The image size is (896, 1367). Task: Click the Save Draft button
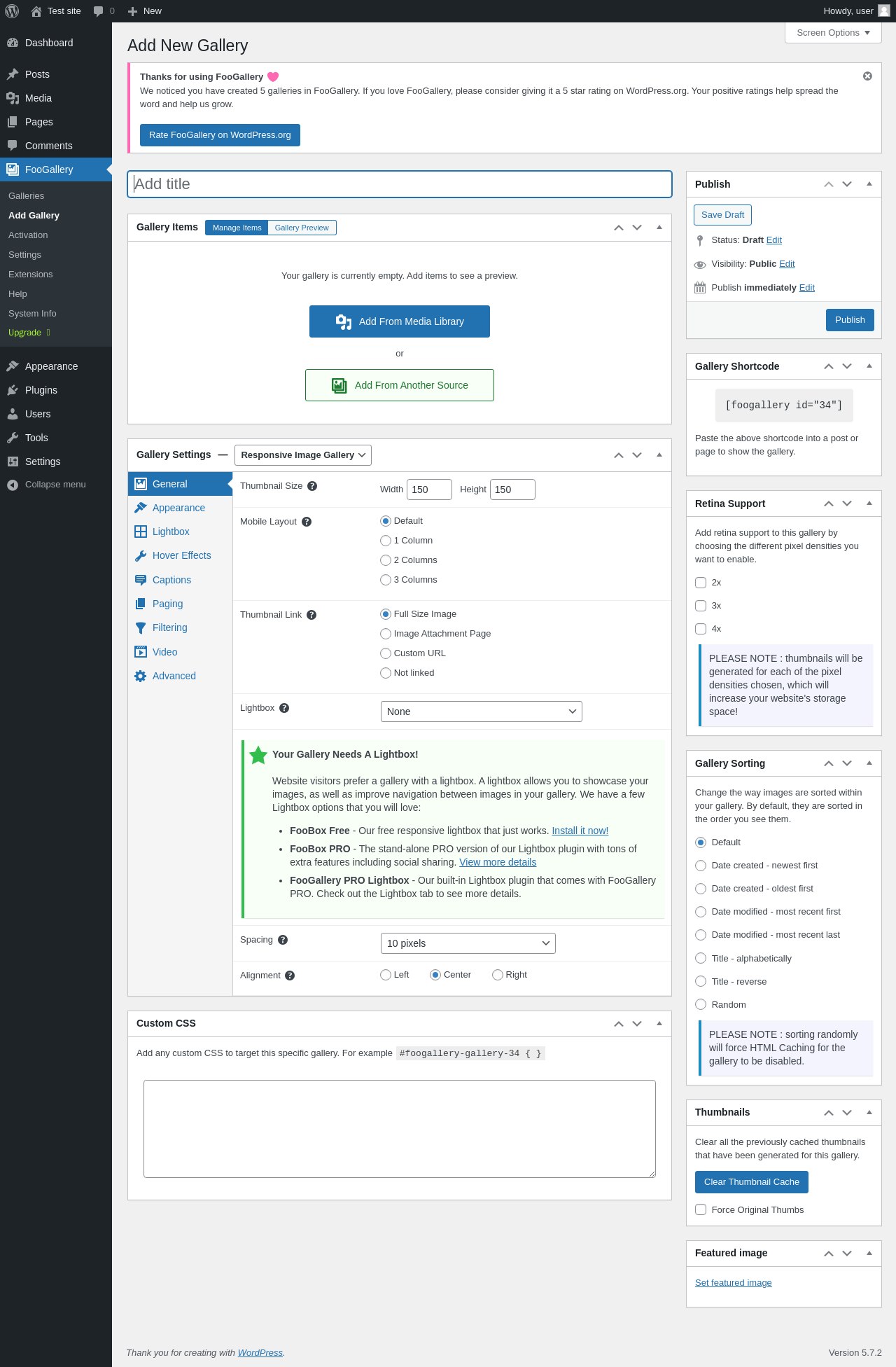click(x=722, y=215)
